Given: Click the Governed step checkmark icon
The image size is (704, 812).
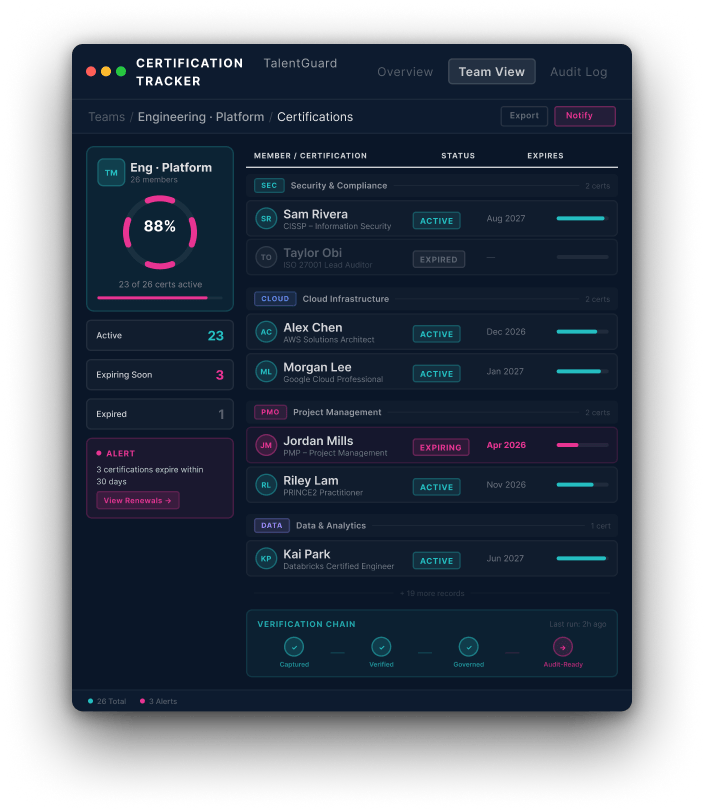Looking at the screenshot, I should tap(468, 647).
